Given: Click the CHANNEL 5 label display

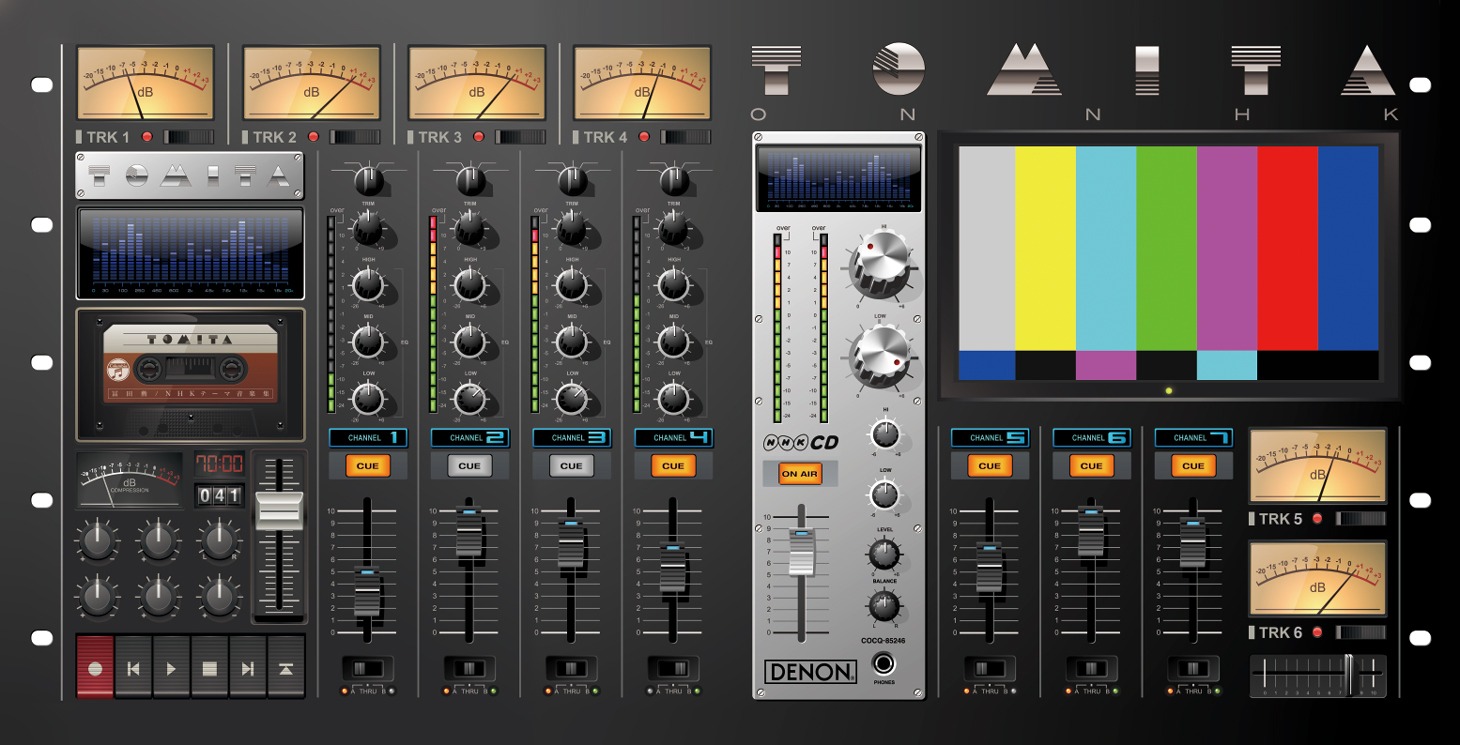Looking at the screenshot, I should tap(990, 438).
